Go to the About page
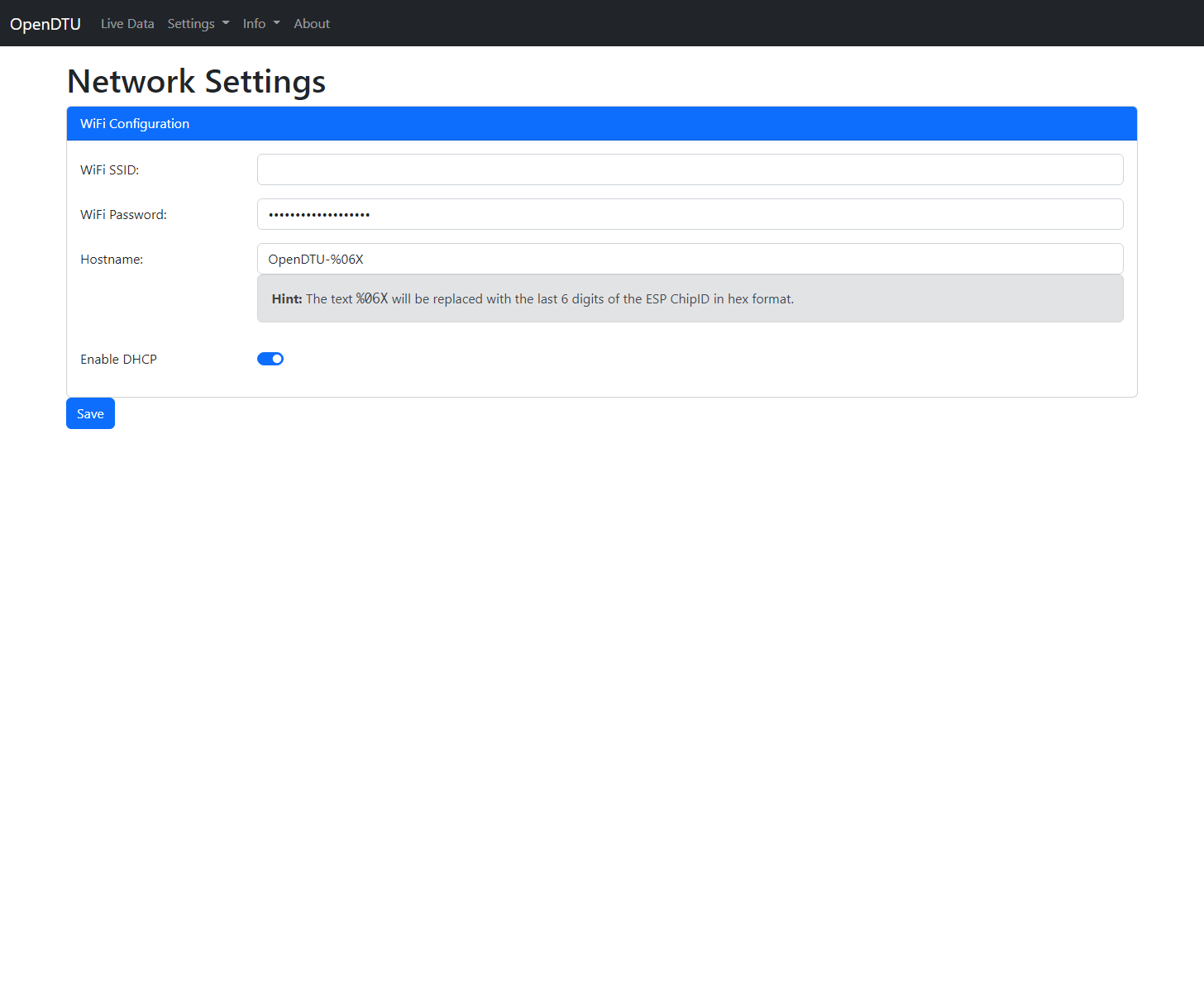 (312, 24)
